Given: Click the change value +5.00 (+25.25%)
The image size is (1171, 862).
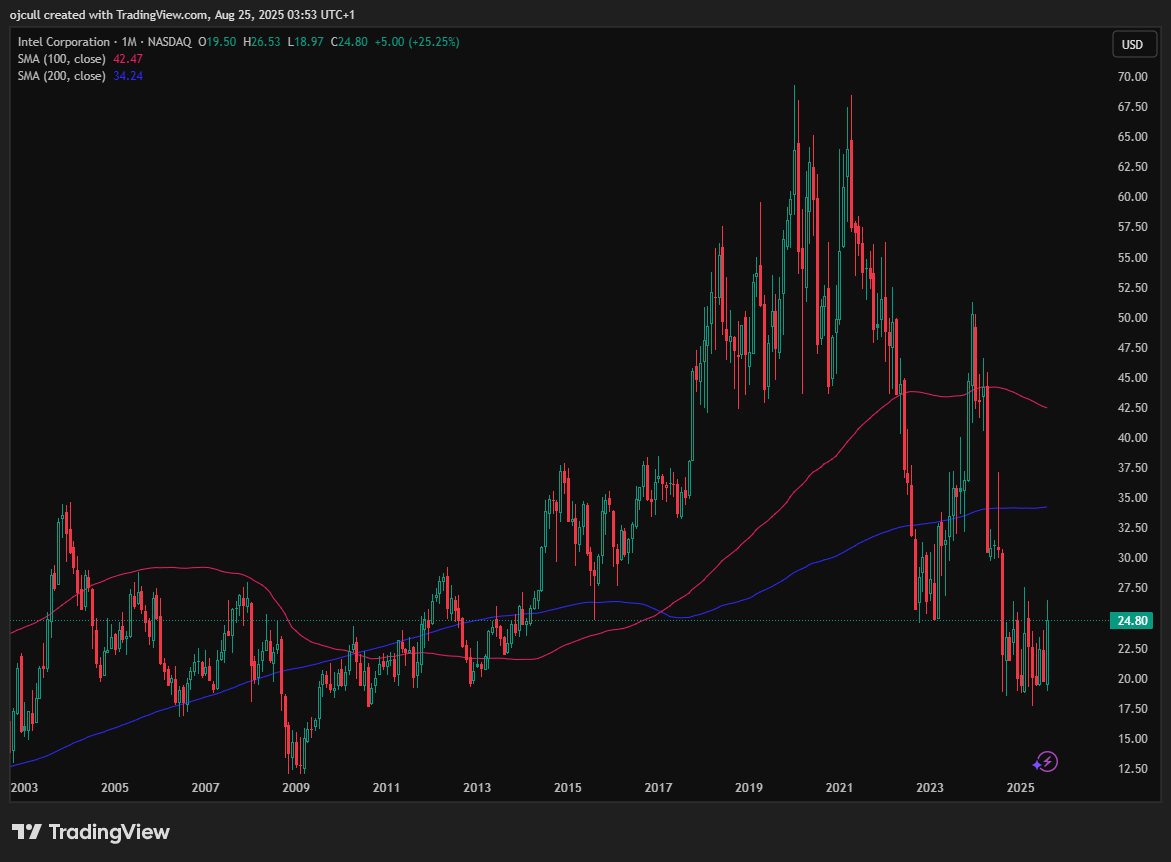Looking at the screenshot, I should coord(417,42).
